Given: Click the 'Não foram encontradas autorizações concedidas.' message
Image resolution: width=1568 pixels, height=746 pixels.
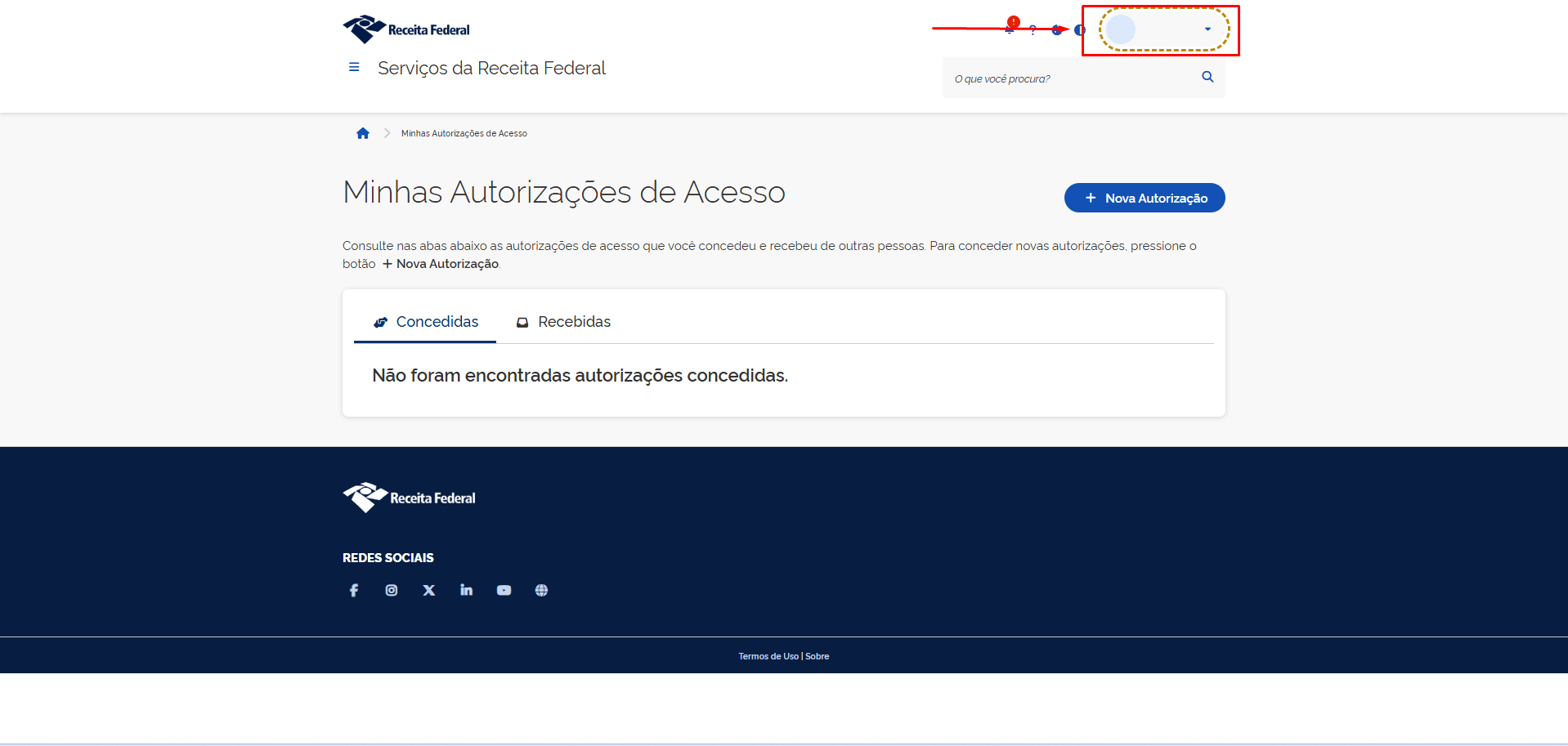Looking at the screenshot, I should (x=580, y=375).
